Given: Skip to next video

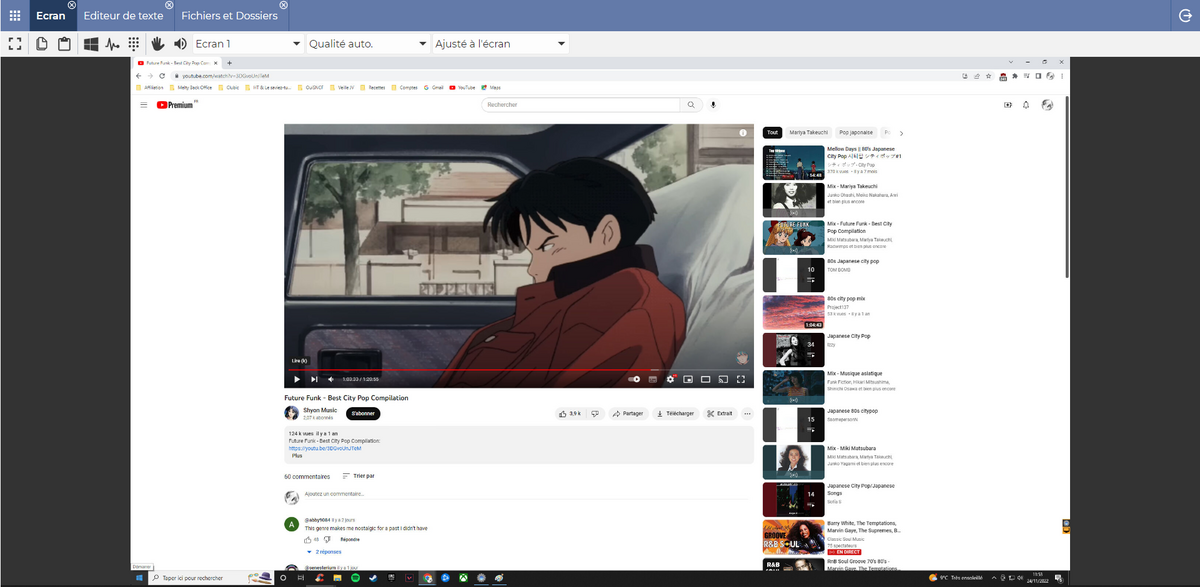Looking at the screenshot, I should pyautogui.click(x=314, y=379).
